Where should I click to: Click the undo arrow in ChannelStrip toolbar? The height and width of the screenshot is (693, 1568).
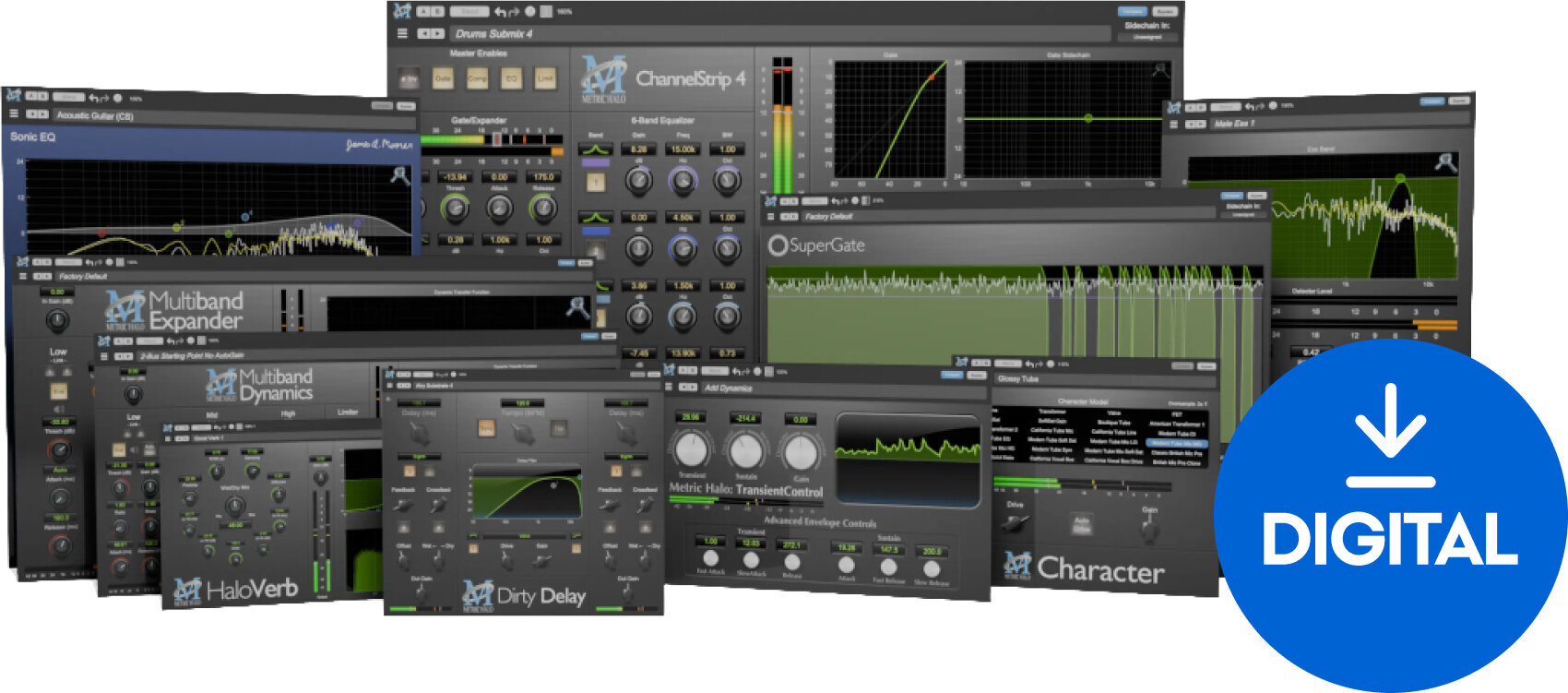pos(500,12)
